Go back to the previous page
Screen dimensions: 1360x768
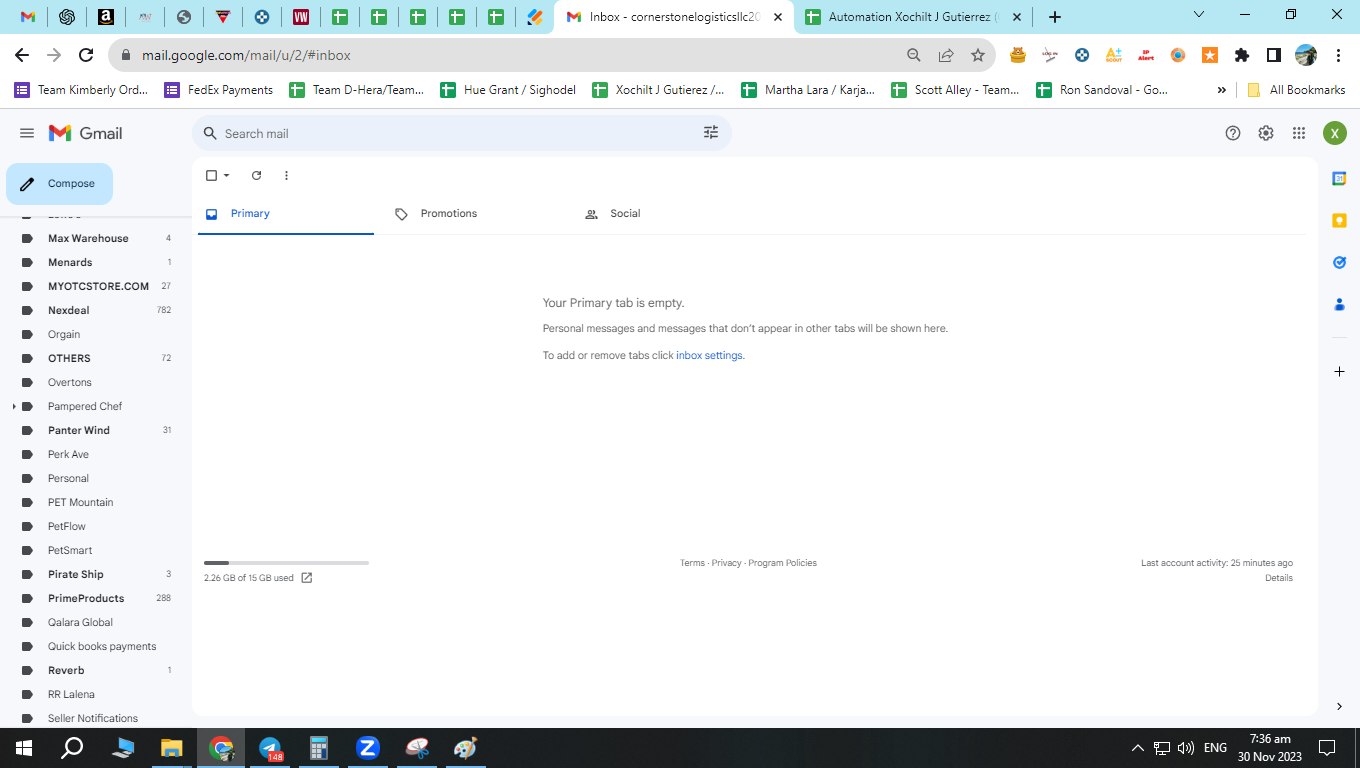pyautogui.click(x=22, y=55)
